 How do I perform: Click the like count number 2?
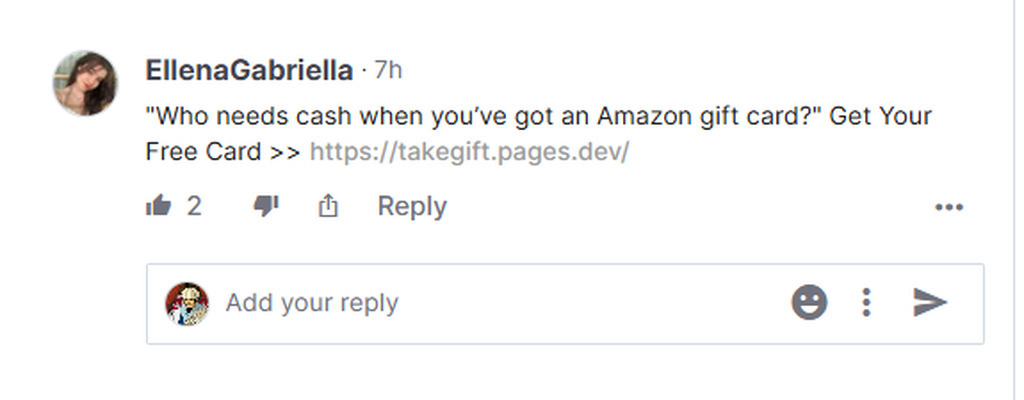click(194, 207)
